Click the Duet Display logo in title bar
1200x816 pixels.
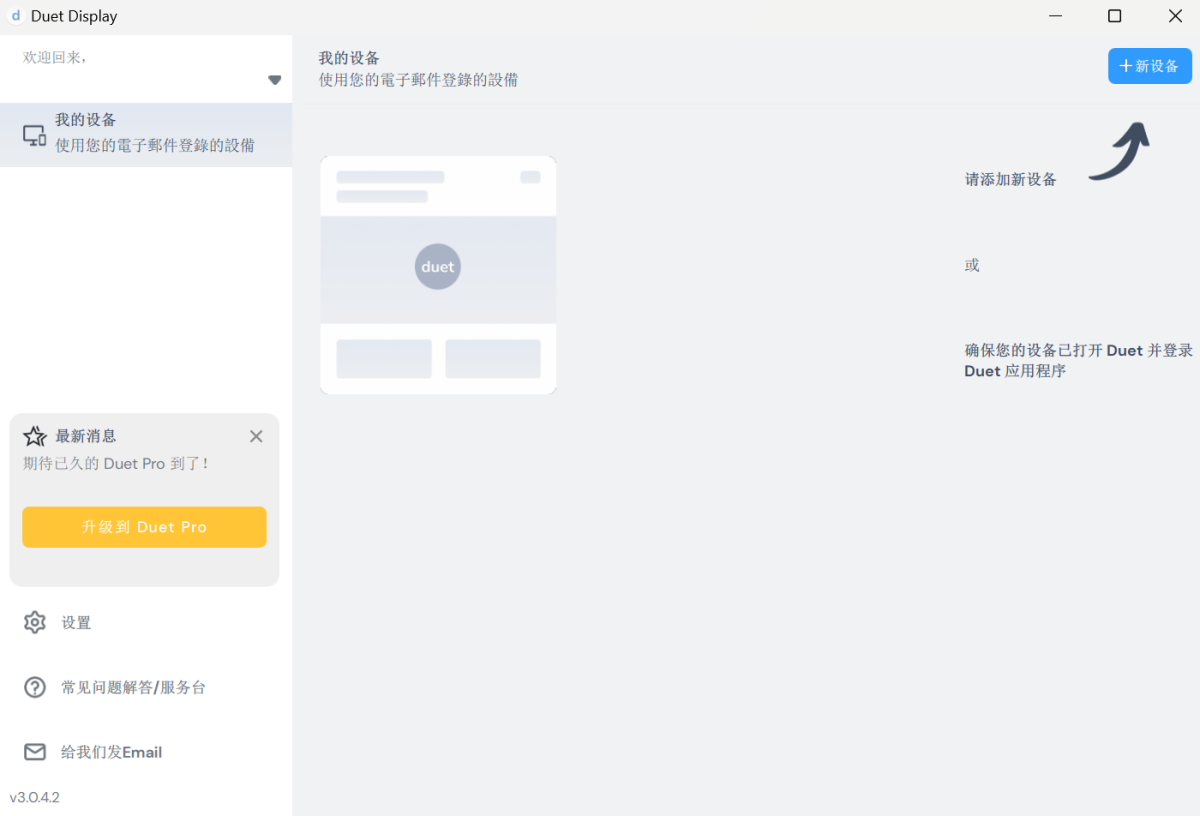pos(14,16)
